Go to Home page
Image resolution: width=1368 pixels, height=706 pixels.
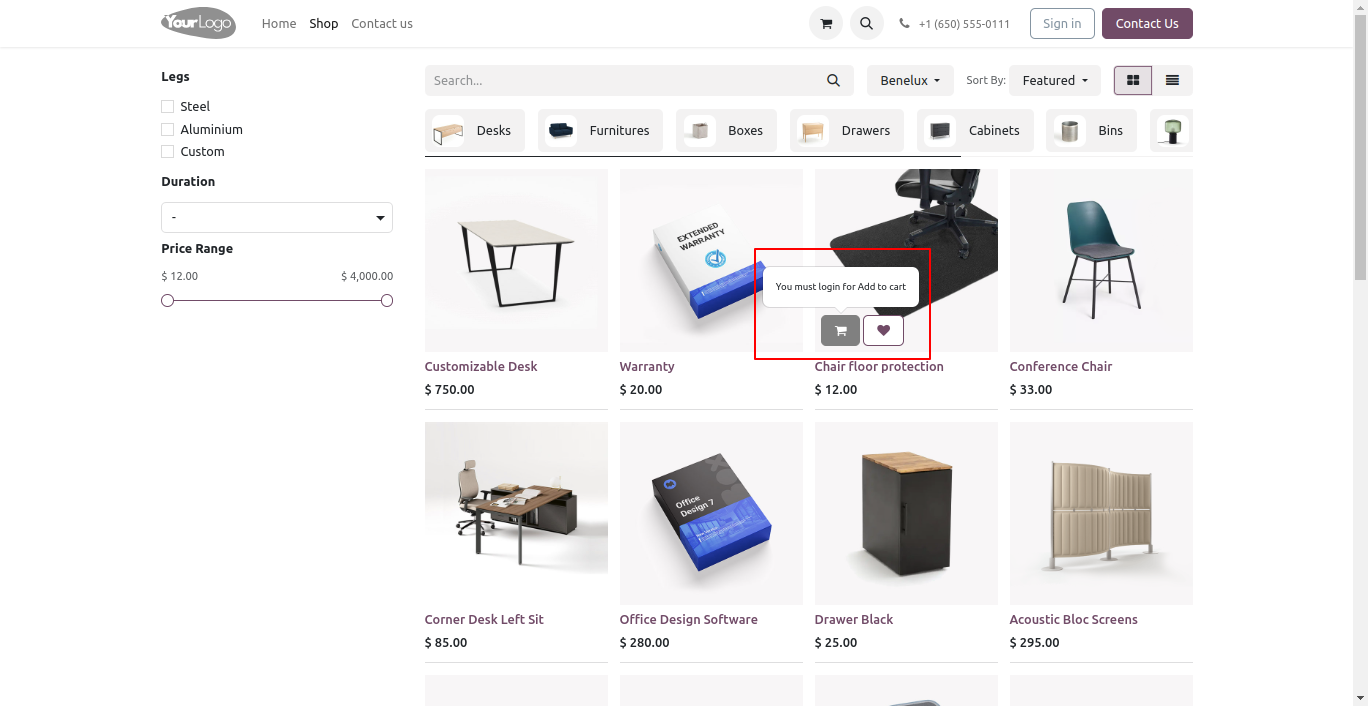279,23
